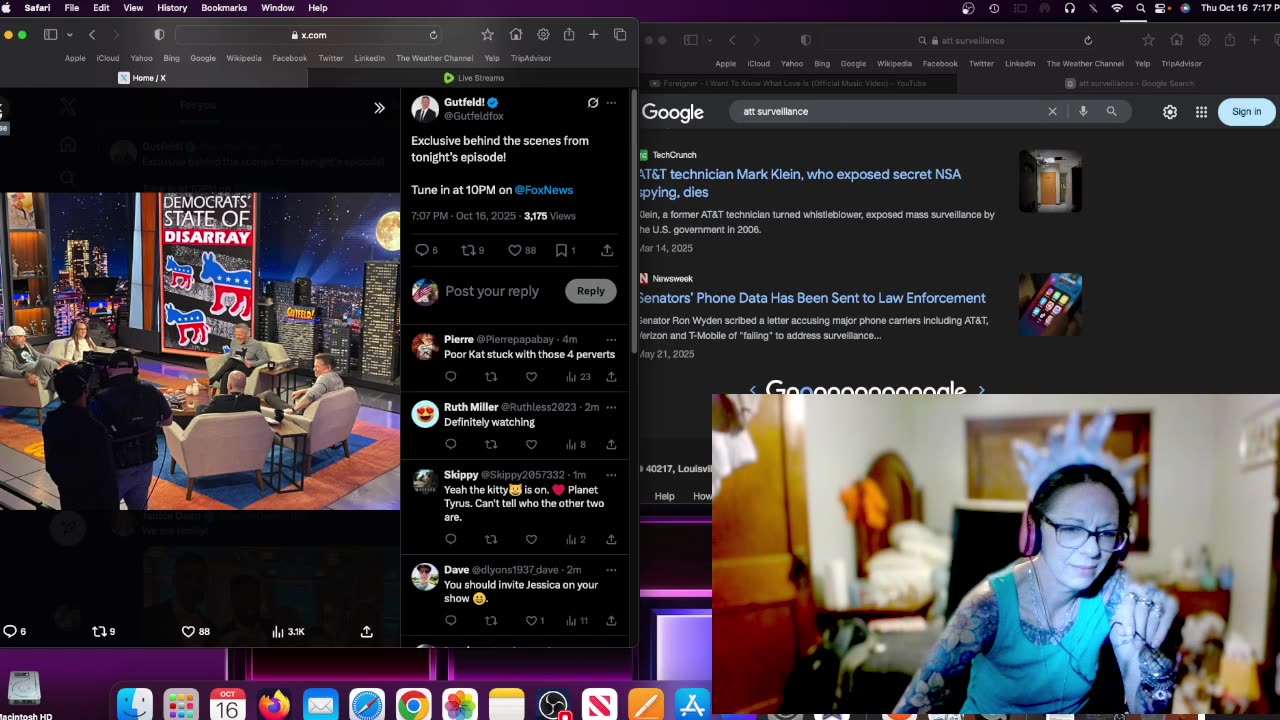Open Newsweek Senators' Phone Data article
The image size is (1280, 720).
pos(813,298)
